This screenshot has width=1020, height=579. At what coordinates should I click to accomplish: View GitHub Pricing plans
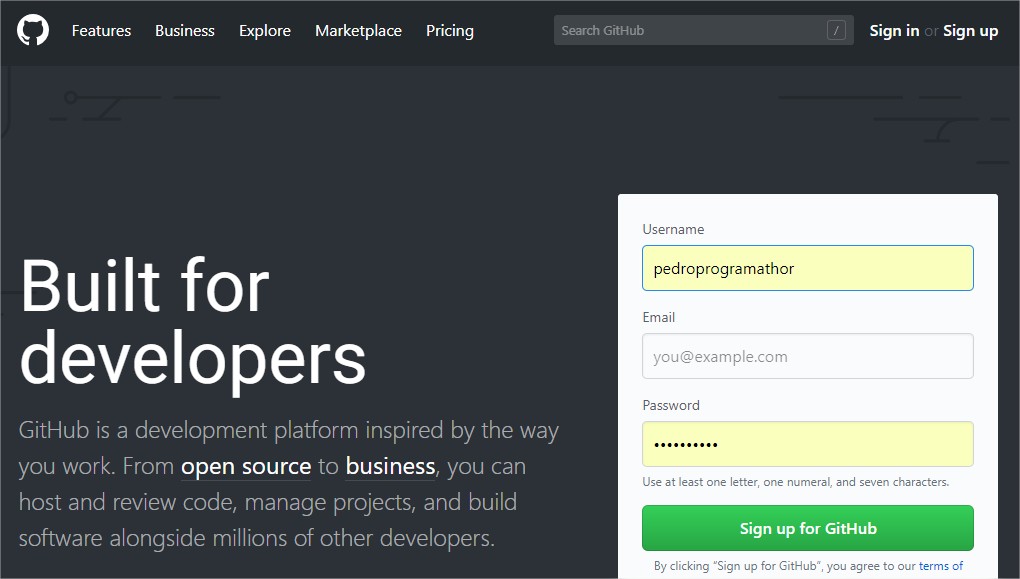click(x=449, y=30)
